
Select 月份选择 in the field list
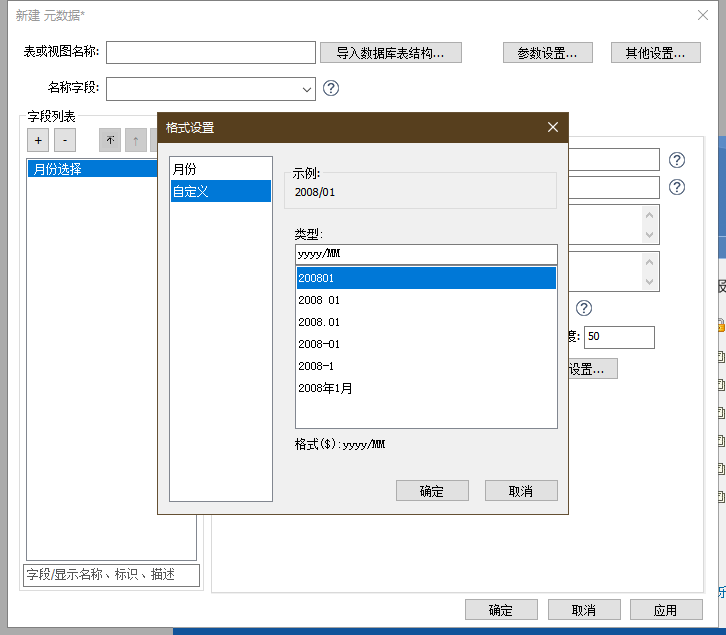[95, 169]
